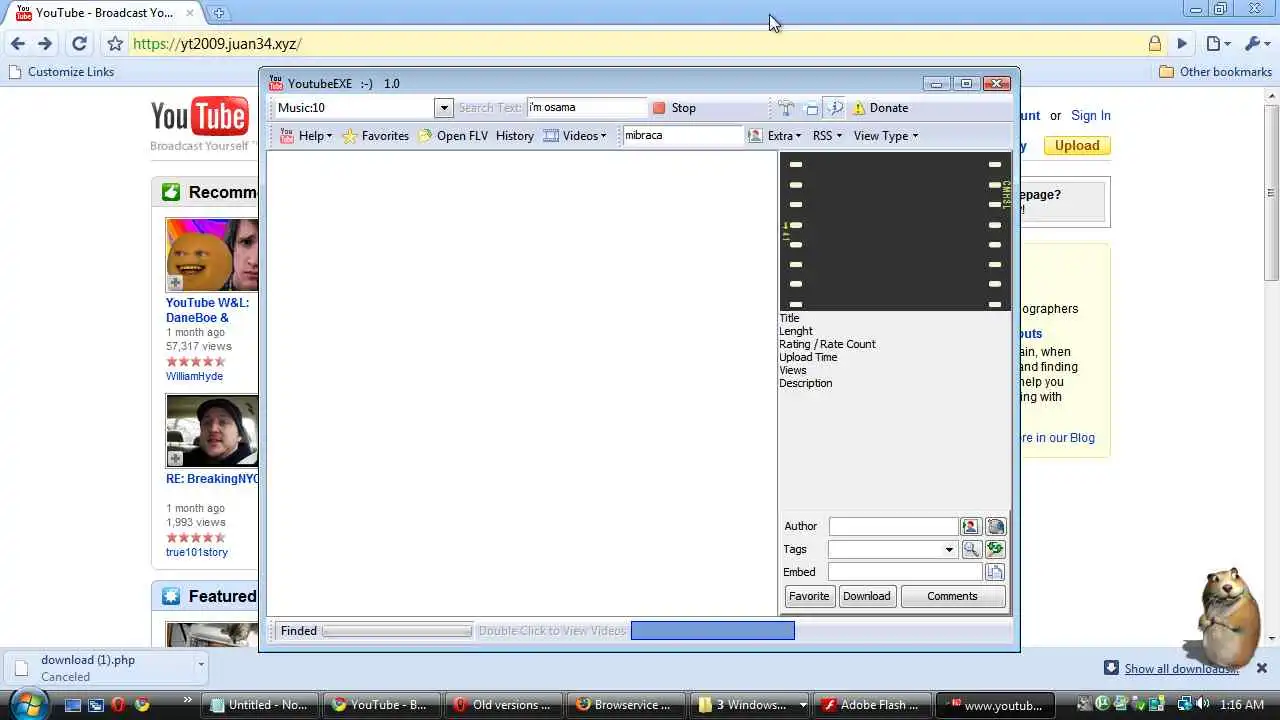Click the globe icon next to Author field
Screen dimensions: 1280x720
pos(995,526)
